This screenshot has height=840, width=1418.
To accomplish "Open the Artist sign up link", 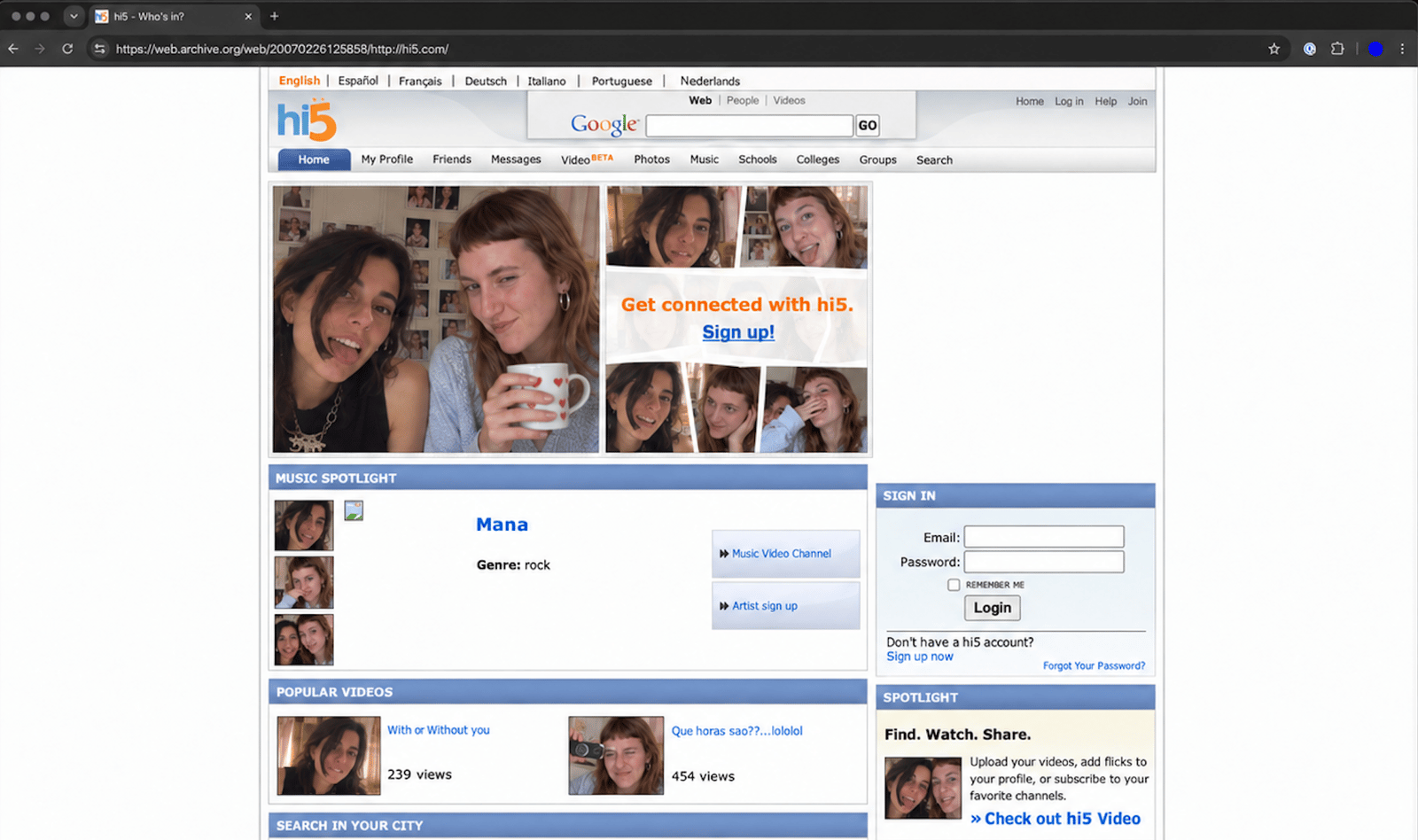I will coord(764,606).
